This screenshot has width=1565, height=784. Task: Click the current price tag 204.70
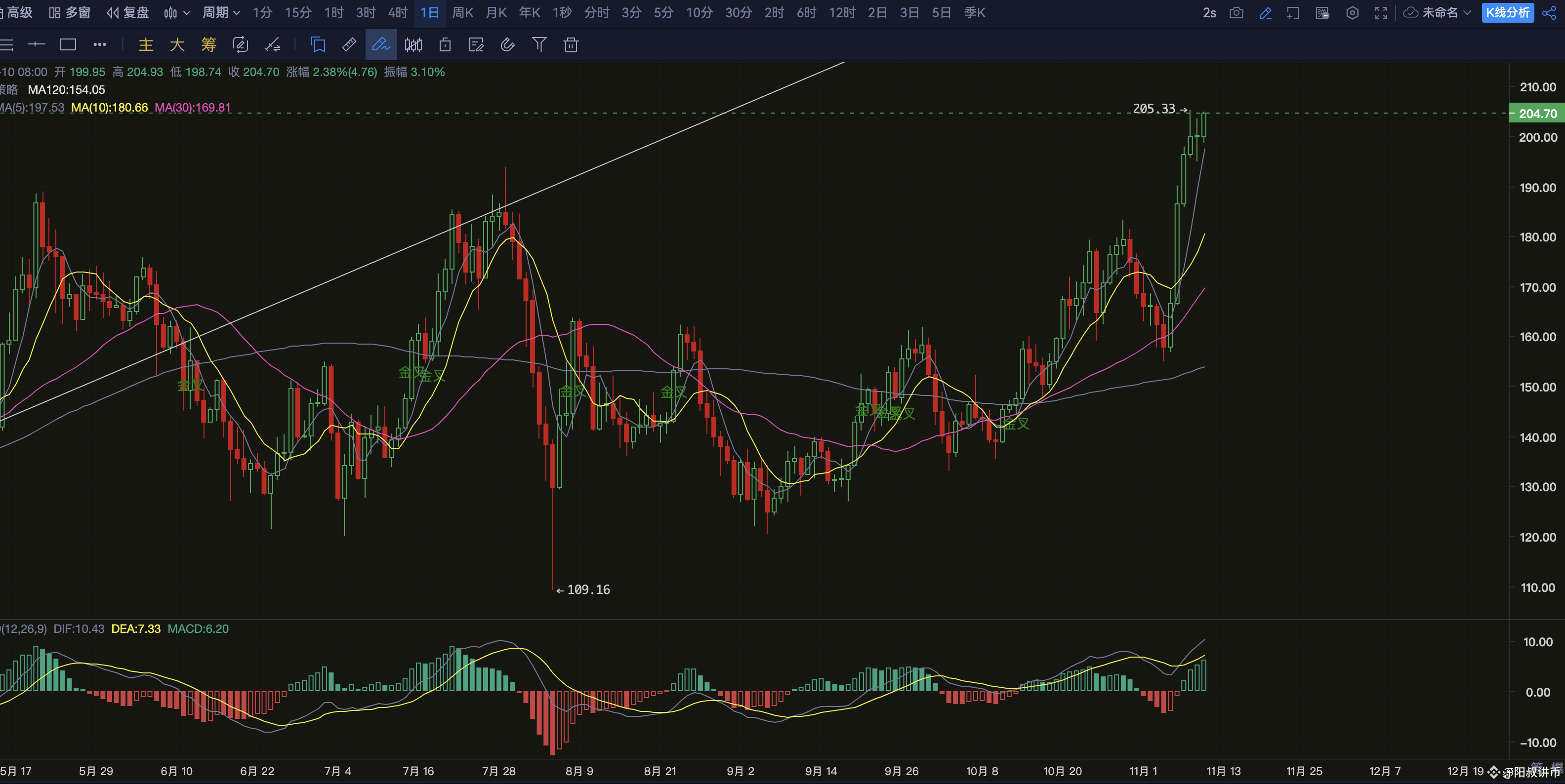pyautogui.click(x=1537, y=114)
